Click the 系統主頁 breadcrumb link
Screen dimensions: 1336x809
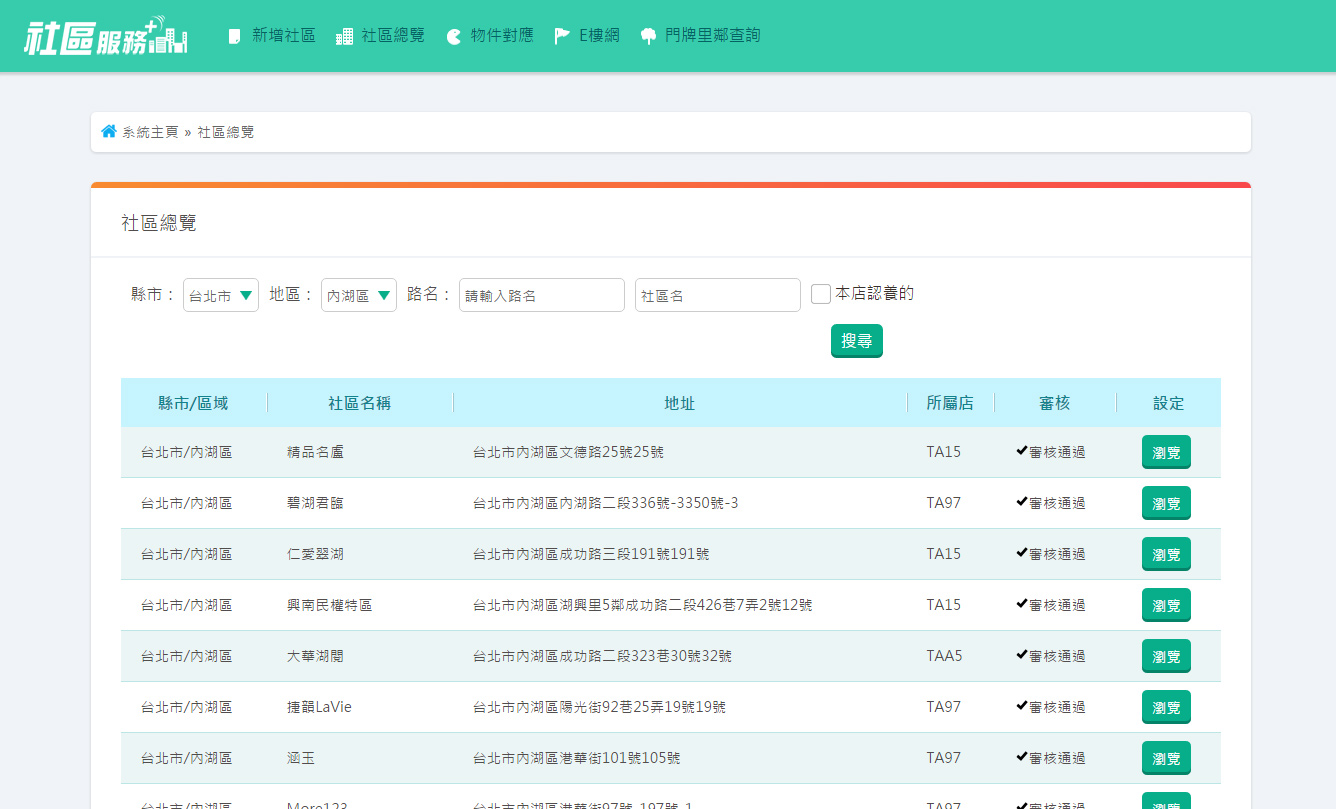tap(150, 132)
